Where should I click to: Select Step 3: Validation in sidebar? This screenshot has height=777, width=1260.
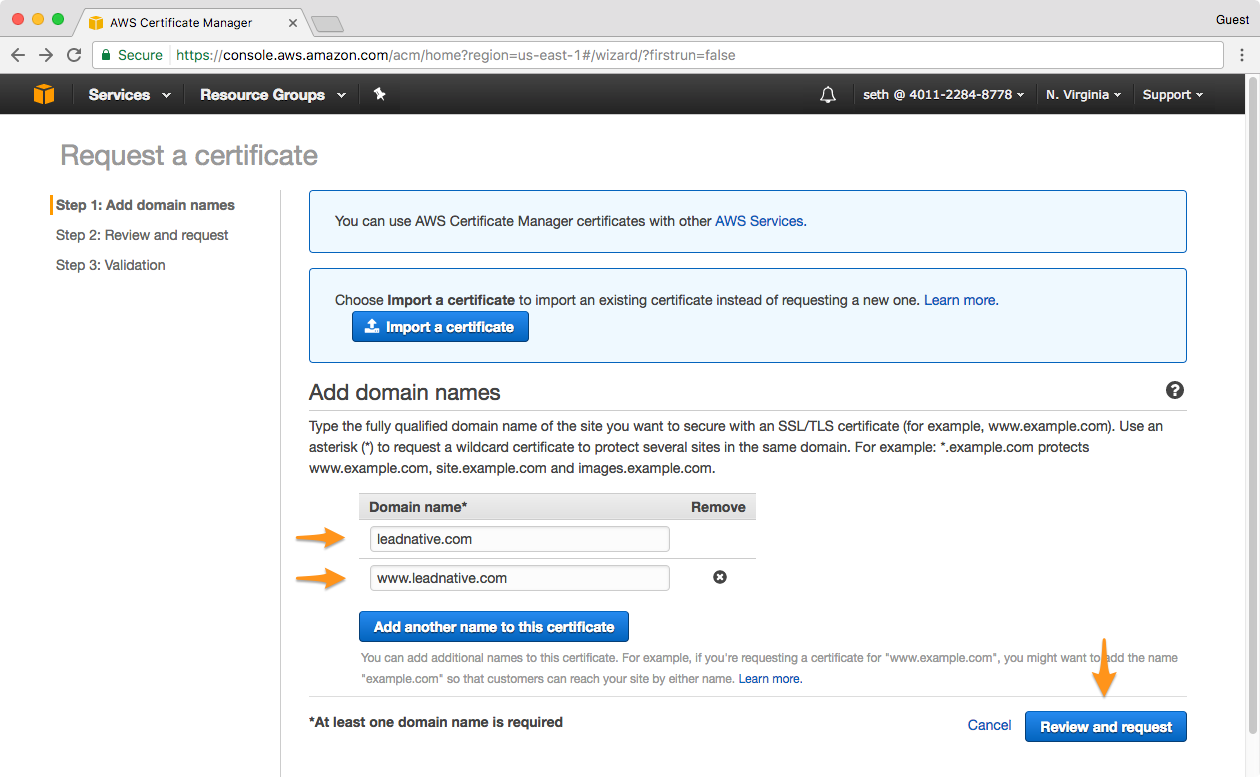110,265
